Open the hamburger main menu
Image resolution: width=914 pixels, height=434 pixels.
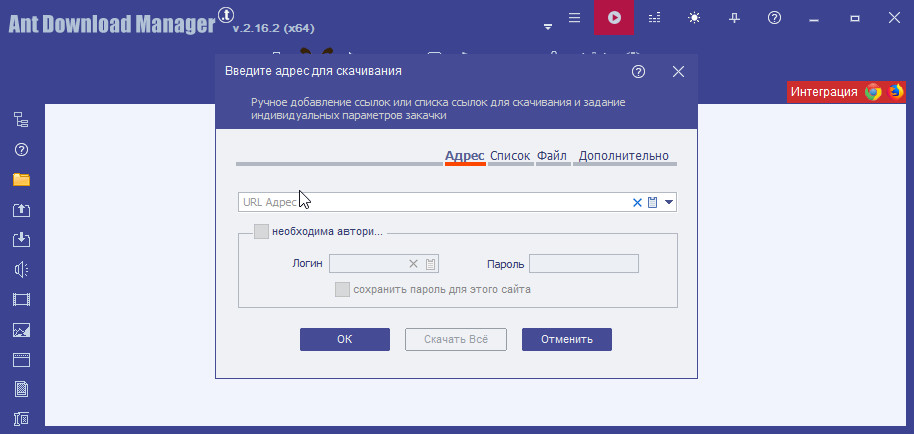[x=573, y=18]
